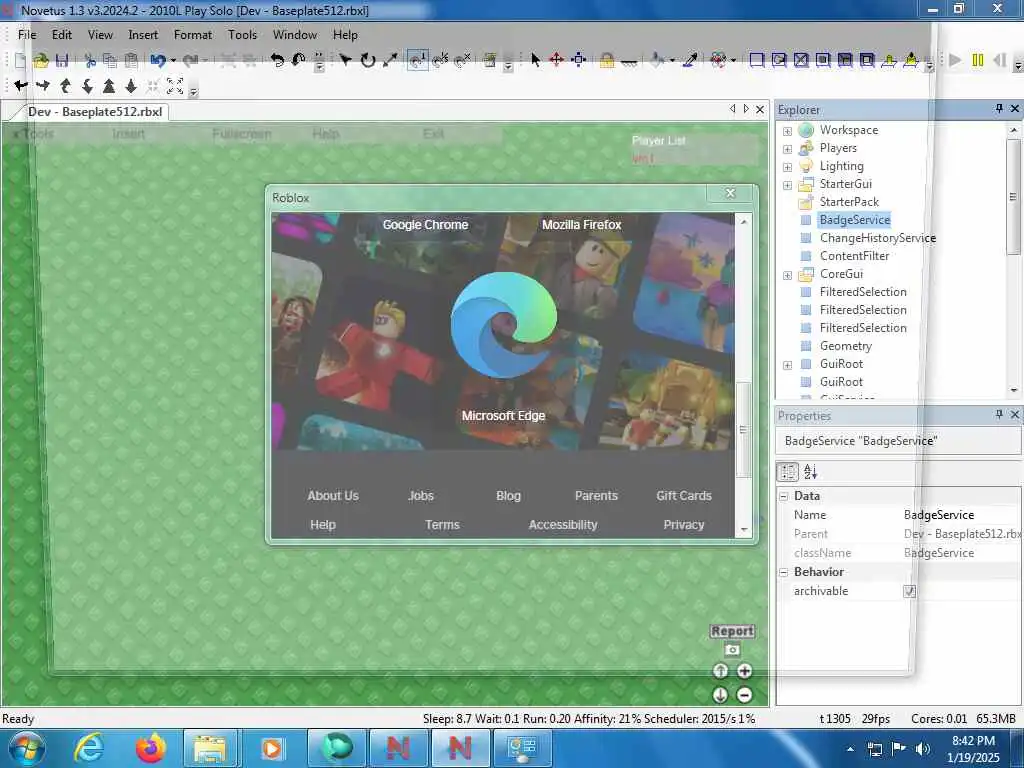Expand the Workspace node in Explorer

[788, 131]
